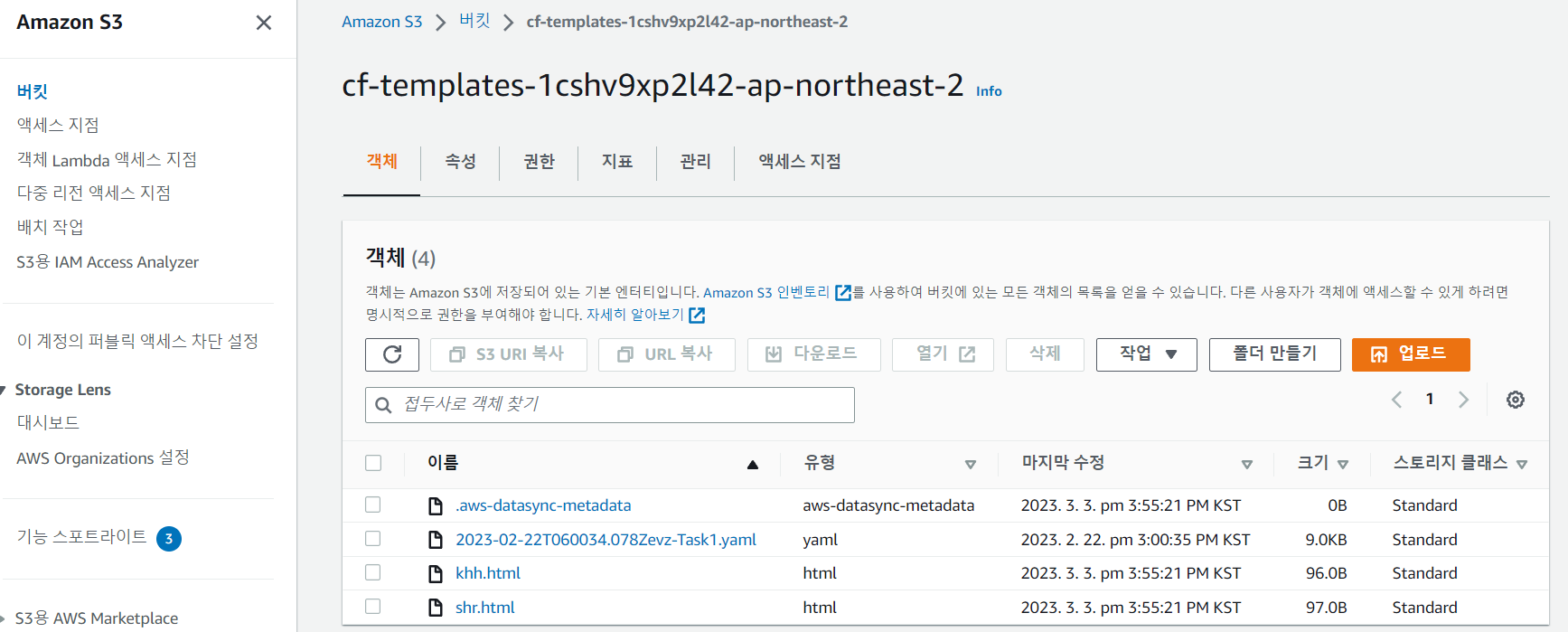The image size is (1568, 632).
Task: Open the Info link next to bucket name
Action: click(x=989, y=91)
